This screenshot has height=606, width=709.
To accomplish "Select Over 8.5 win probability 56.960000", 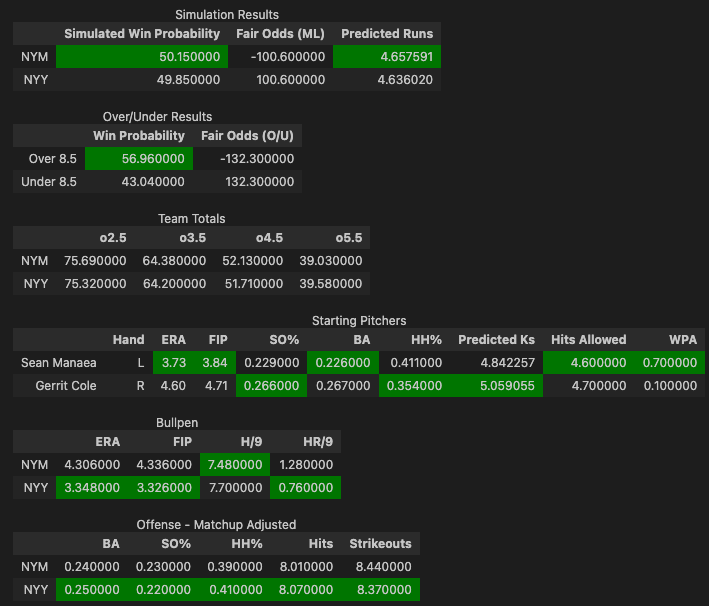I will coord(139,159).
